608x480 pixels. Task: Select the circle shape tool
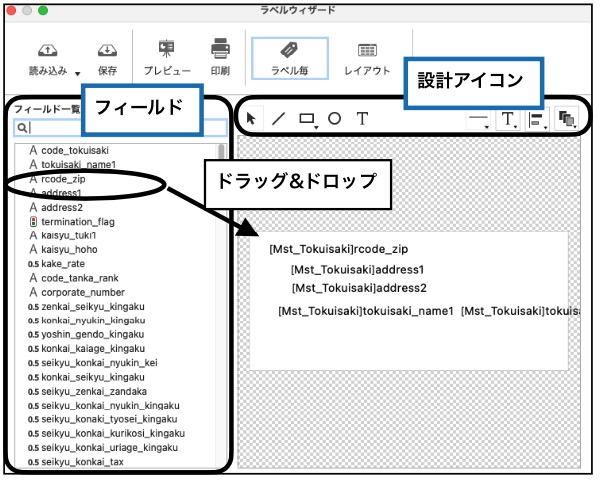coord(334,118)
